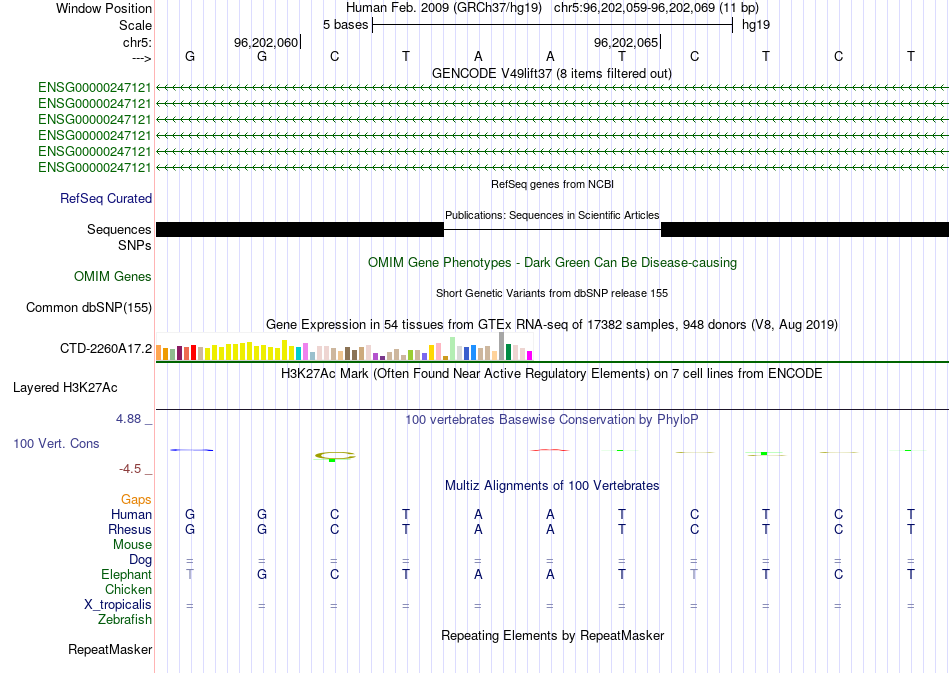Click the pale T starting the Elephant row

point(190,574)
